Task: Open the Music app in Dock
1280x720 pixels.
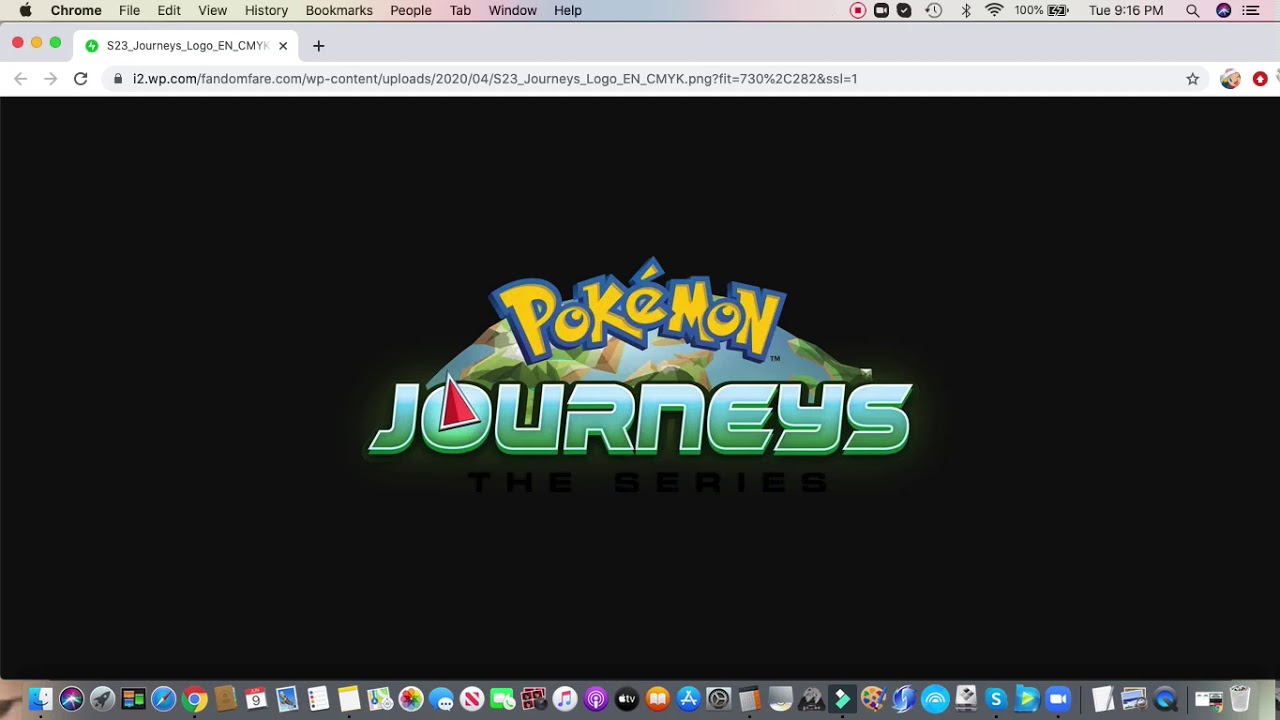Action: point(565,699)
